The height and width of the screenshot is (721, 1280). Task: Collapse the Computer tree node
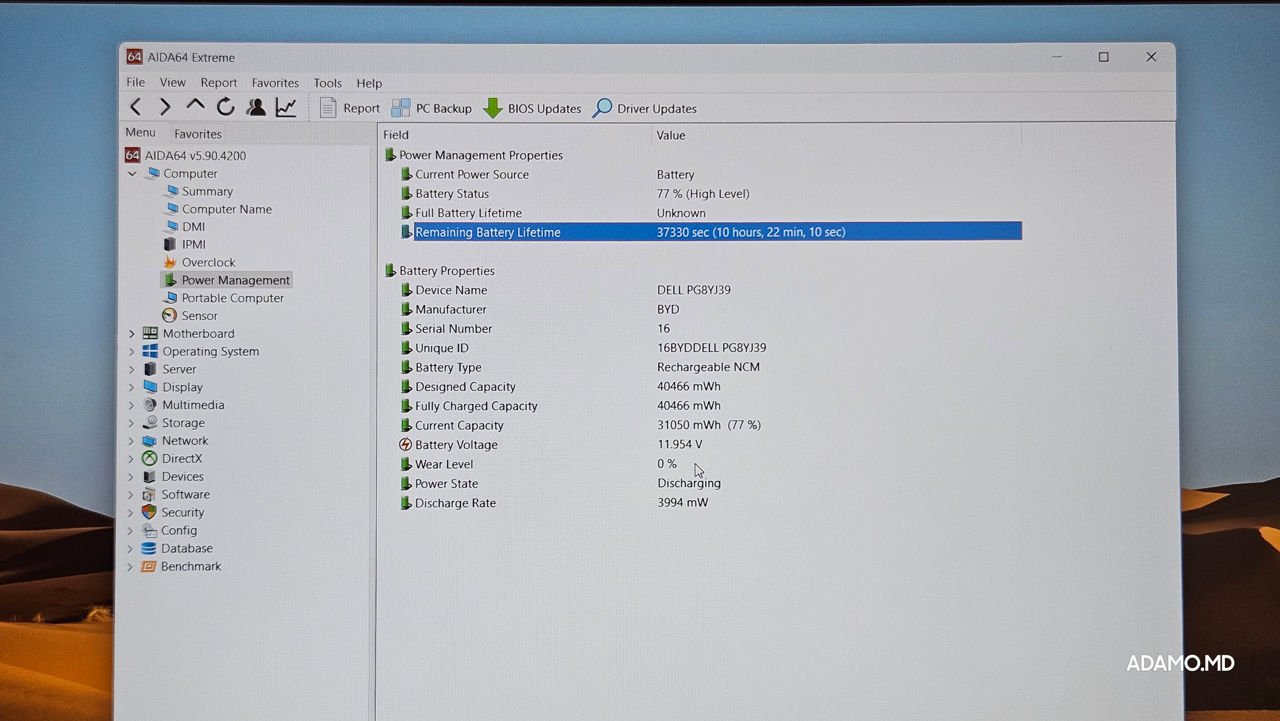click(132, 173)
